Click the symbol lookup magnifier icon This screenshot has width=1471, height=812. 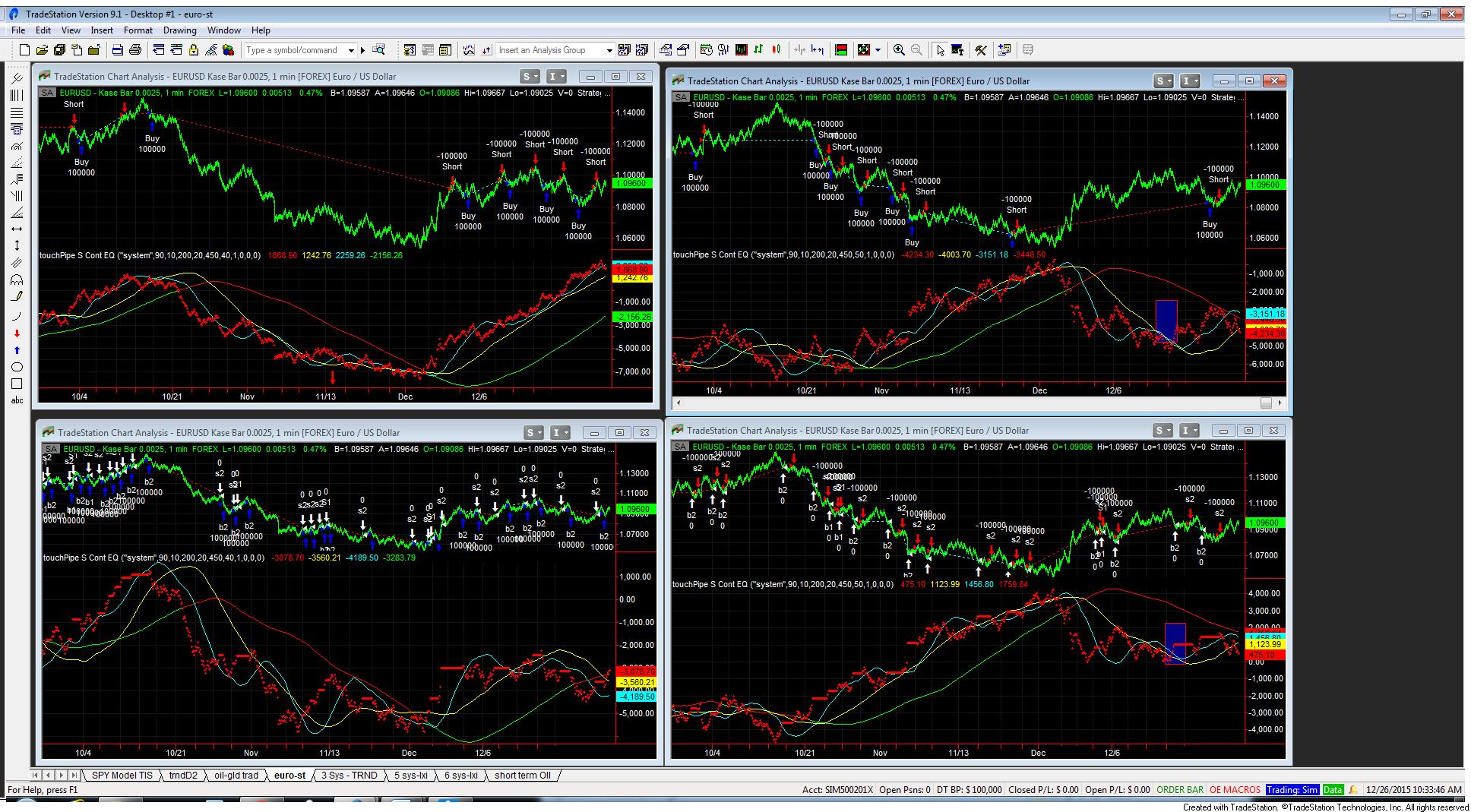pos(378,50)
